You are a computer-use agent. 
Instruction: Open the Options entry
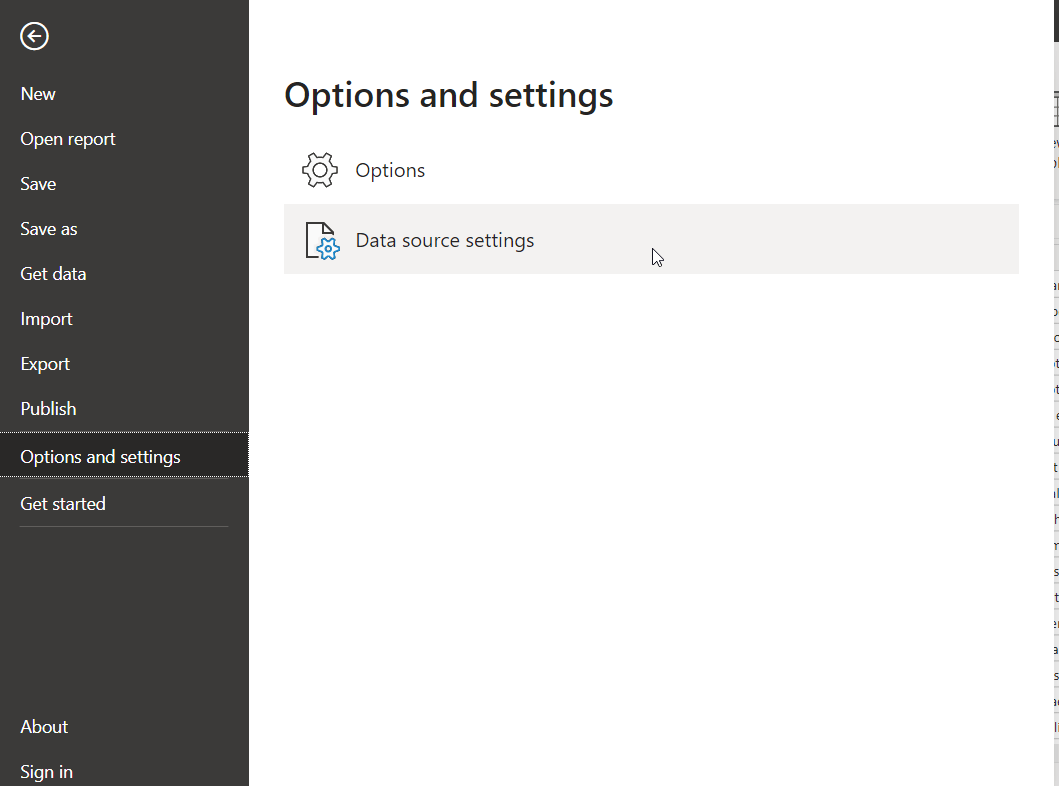[651, 170]
